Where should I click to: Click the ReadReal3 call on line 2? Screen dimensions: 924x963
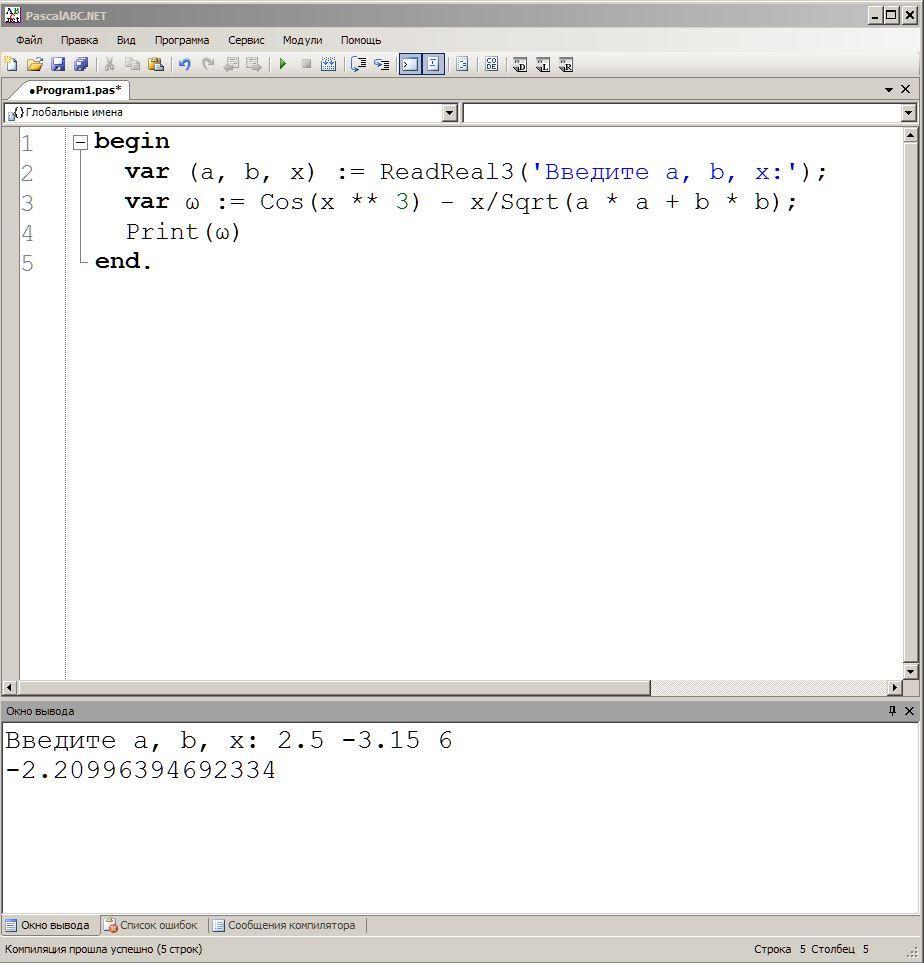pos(446,172)
